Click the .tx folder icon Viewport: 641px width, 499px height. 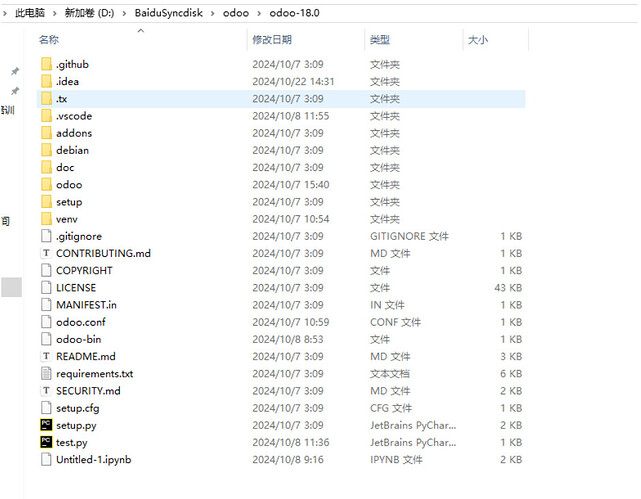[46, 98]
